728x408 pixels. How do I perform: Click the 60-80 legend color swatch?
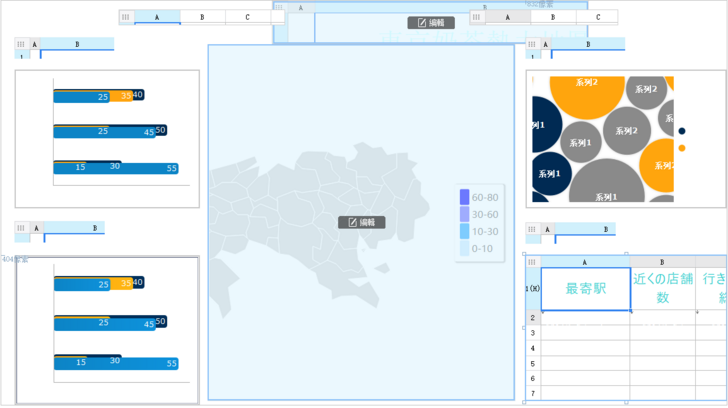click(464, 197)
